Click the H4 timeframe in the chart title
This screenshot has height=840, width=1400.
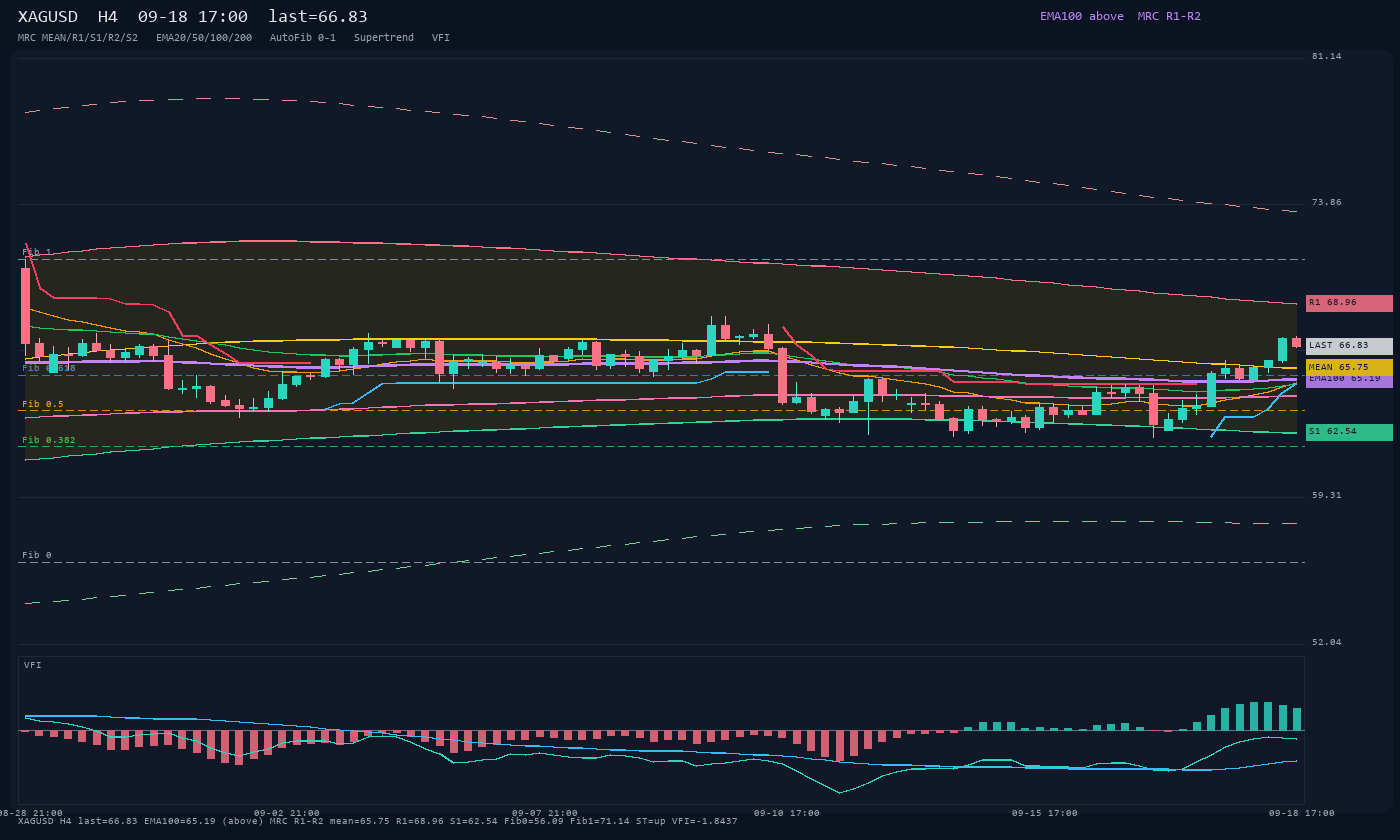pyautogui.click(x=107, y=17)
